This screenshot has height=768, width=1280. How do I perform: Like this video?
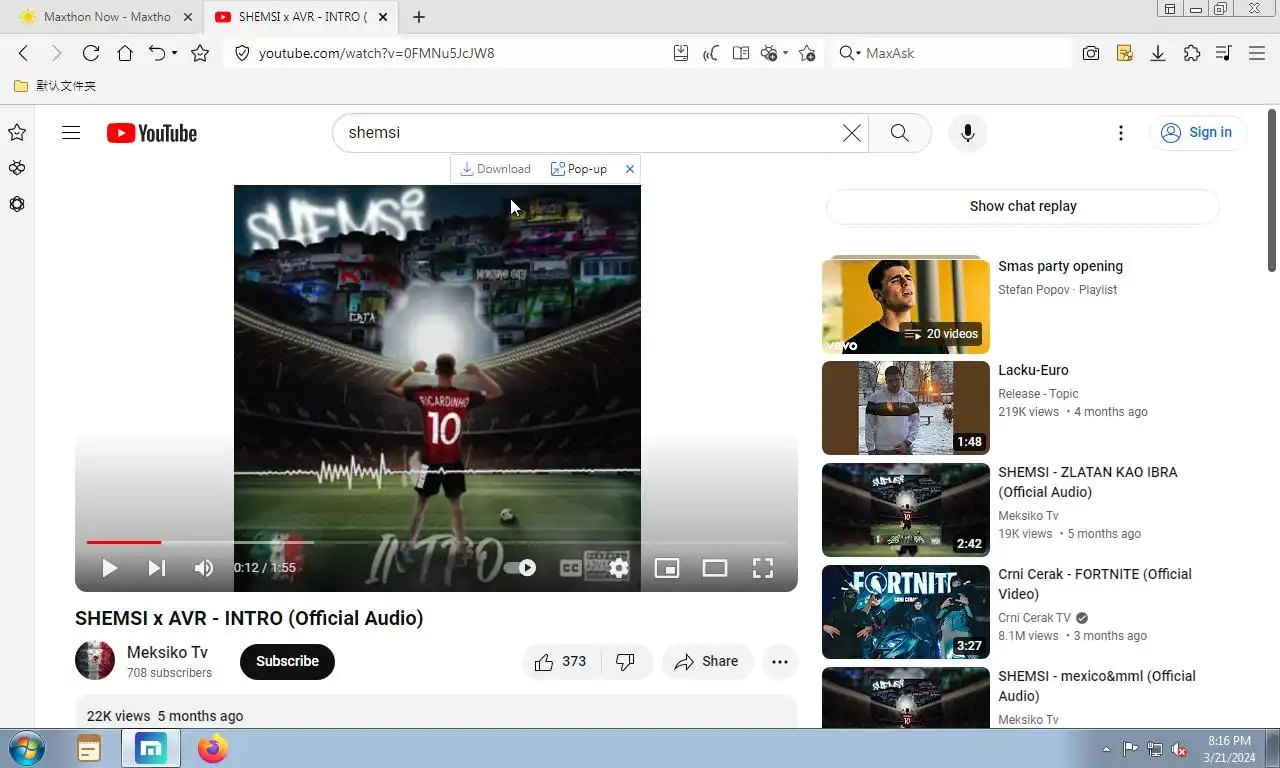tap(561, 661)
